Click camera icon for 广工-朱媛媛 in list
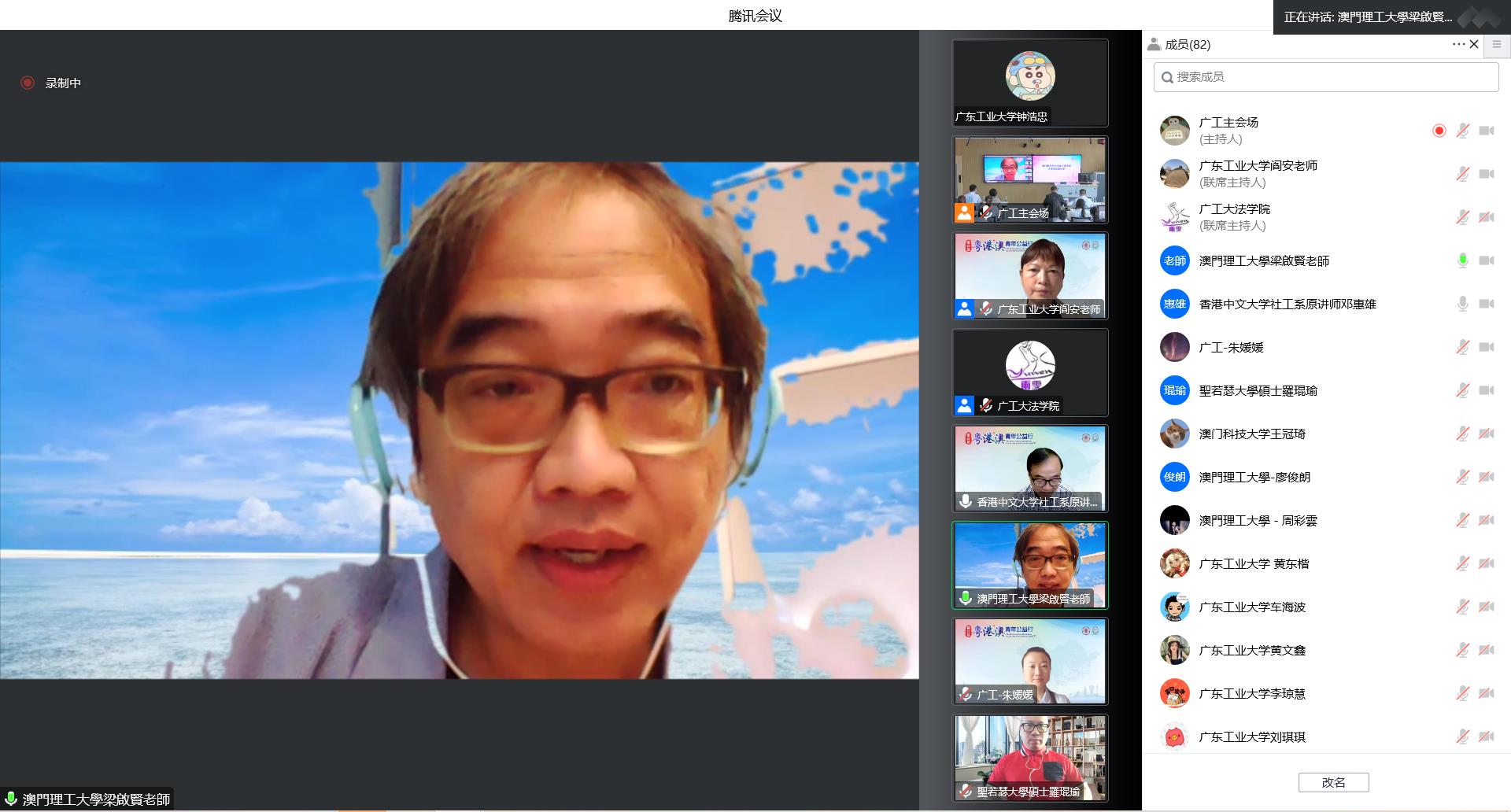1511x812 pixels. click(1486, 347)
